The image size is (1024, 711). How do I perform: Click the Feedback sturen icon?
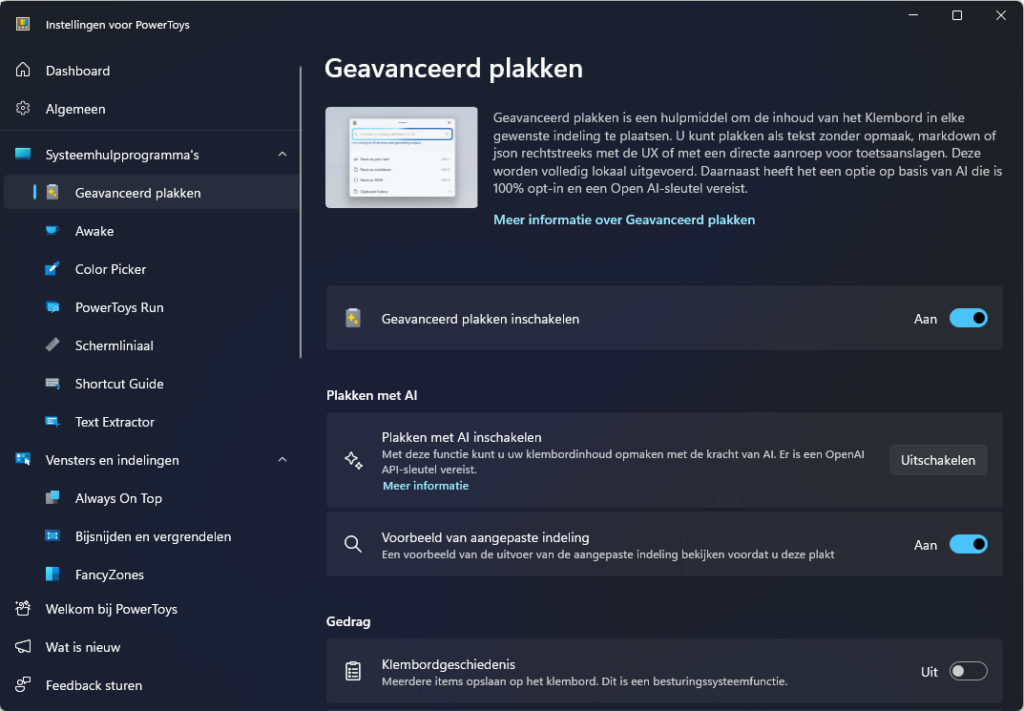pyautogui.click(x=23, y=684)
